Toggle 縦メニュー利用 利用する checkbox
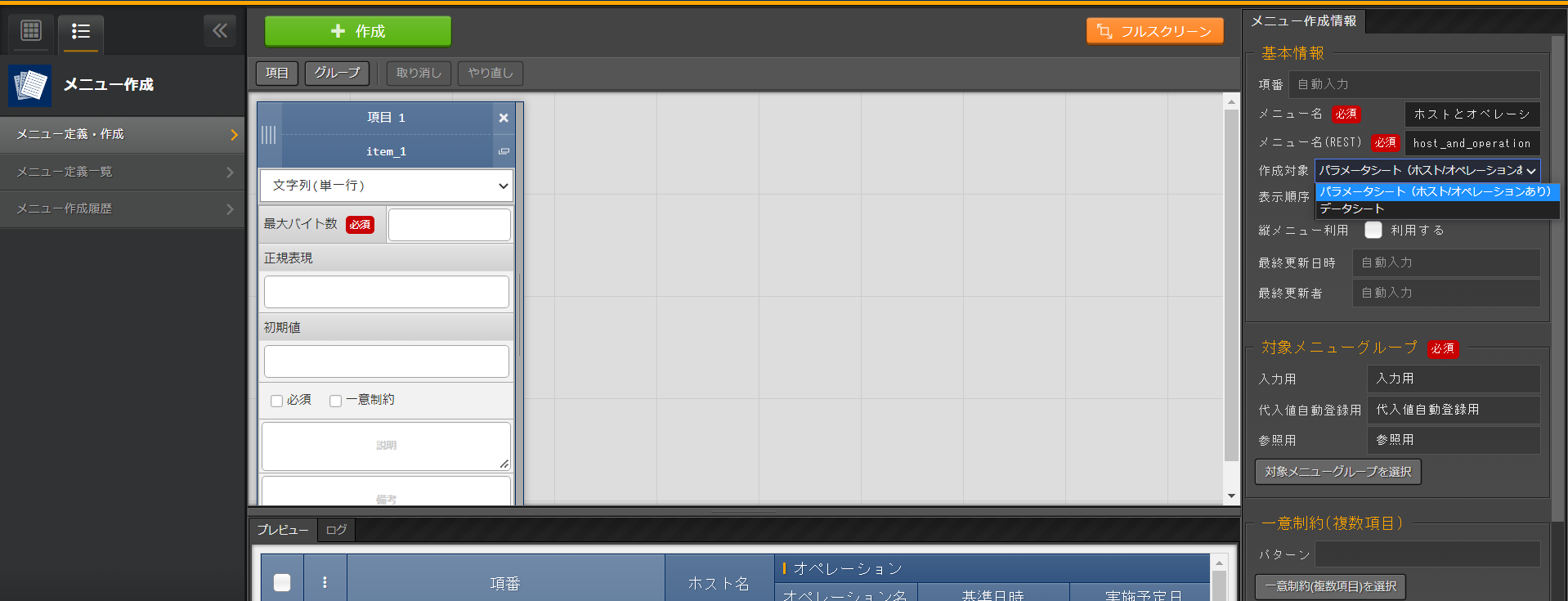The height and width of the screenshot is (601, 1568). coord(1373,231)
